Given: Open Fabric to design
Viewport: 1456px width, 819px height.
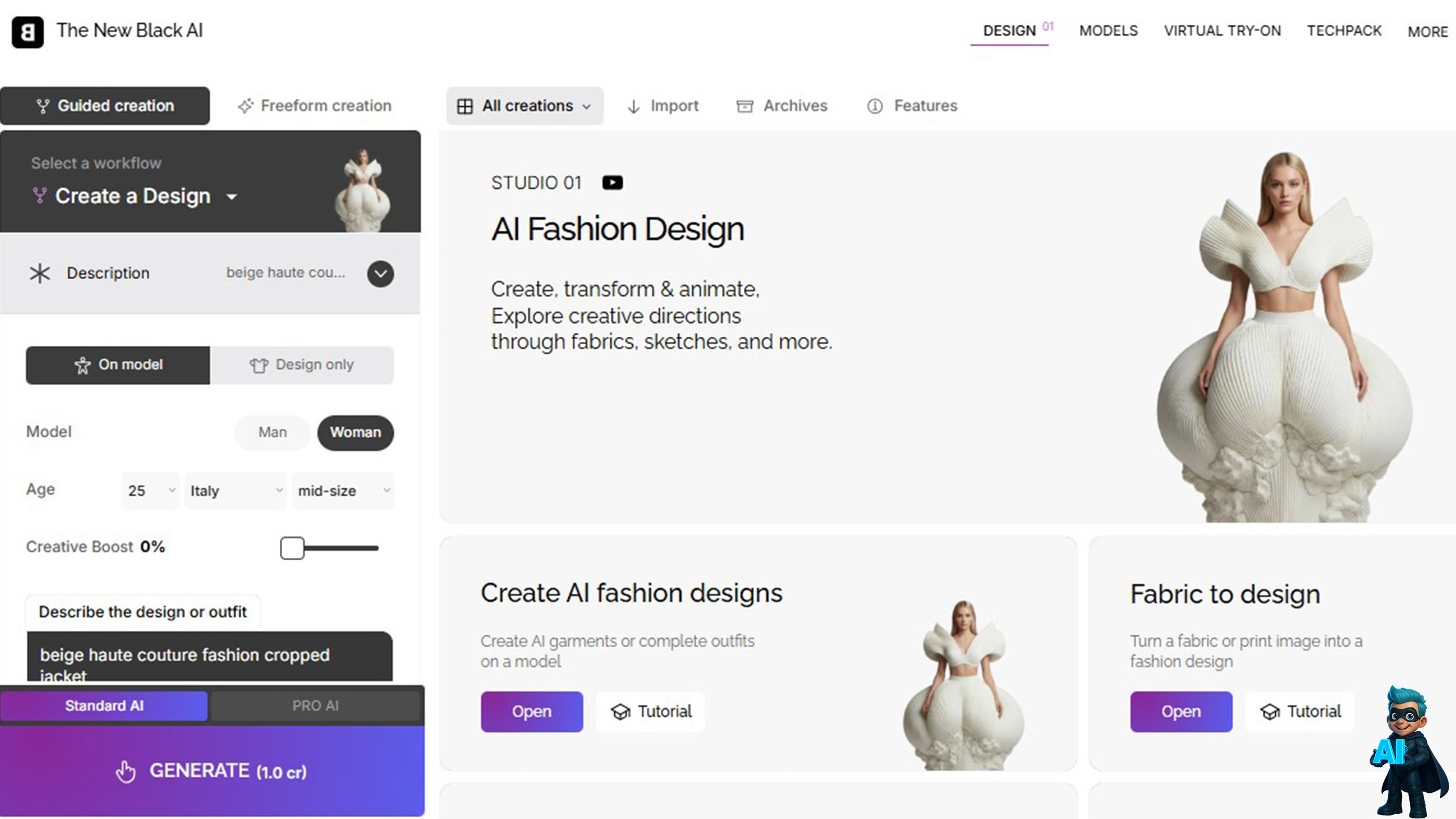Looking at the screenshot, I should (x=1181, y=712).
